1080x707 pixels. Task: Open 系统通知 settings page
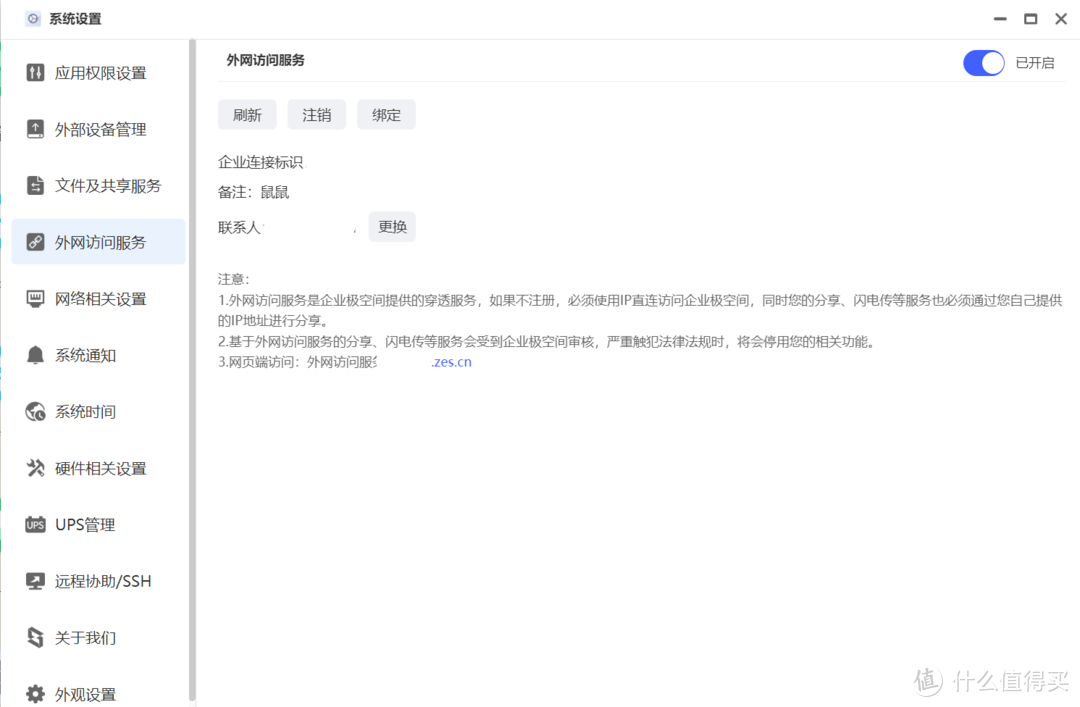[x=98, y=355]
